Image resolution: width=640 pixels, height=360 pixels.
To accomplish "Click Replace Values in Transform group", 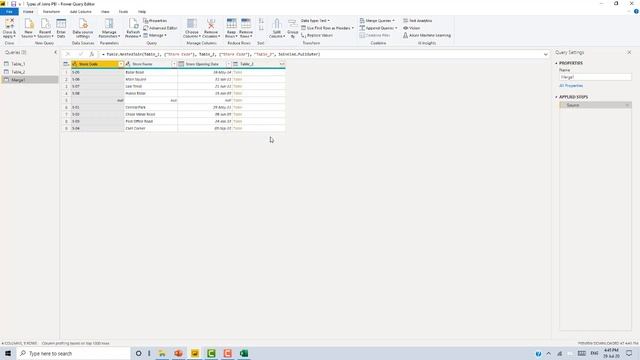I will coord(317,36).
